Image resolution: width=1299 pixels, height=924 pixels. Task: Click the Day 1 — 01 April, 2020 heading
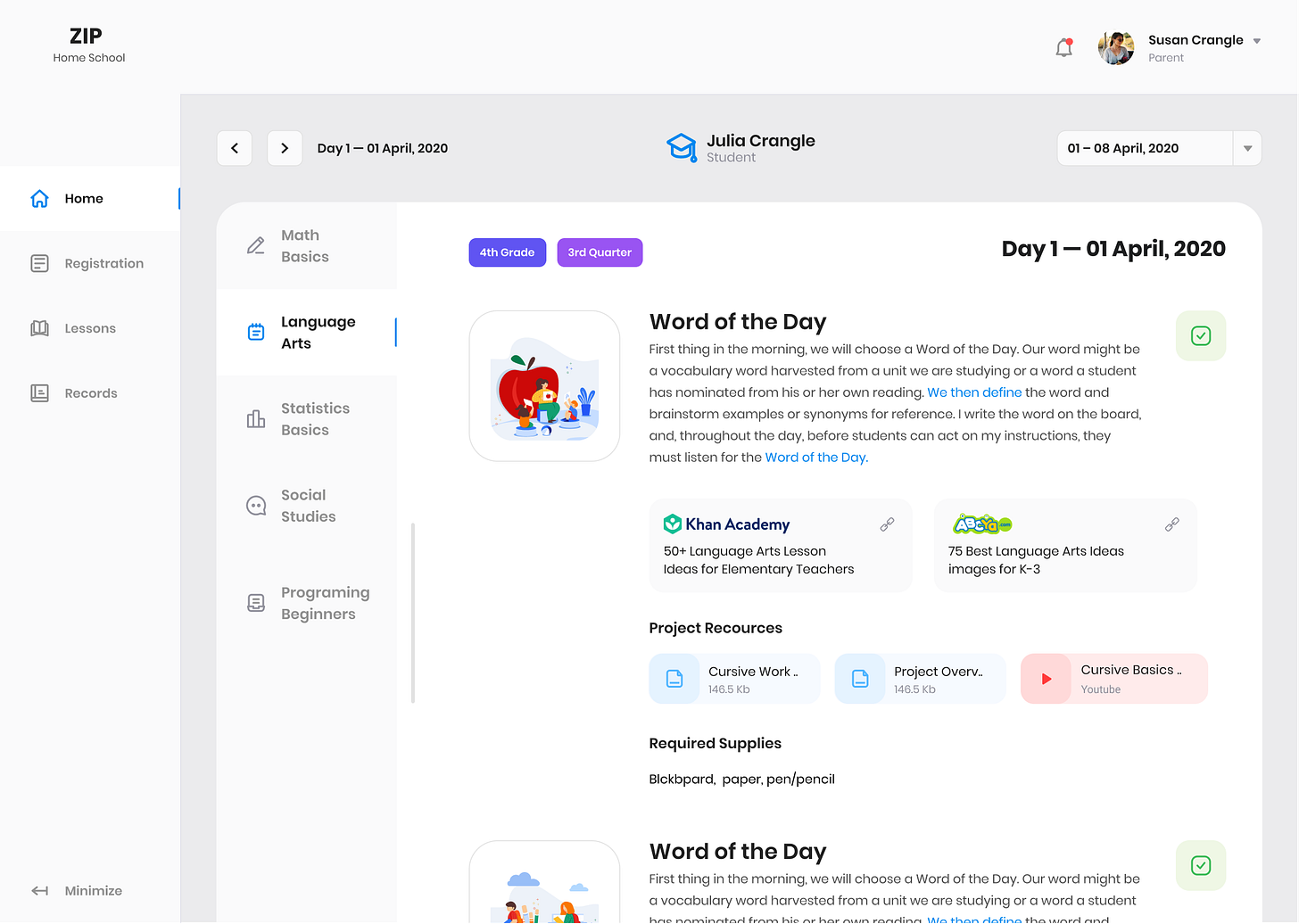coord(1113,249)
